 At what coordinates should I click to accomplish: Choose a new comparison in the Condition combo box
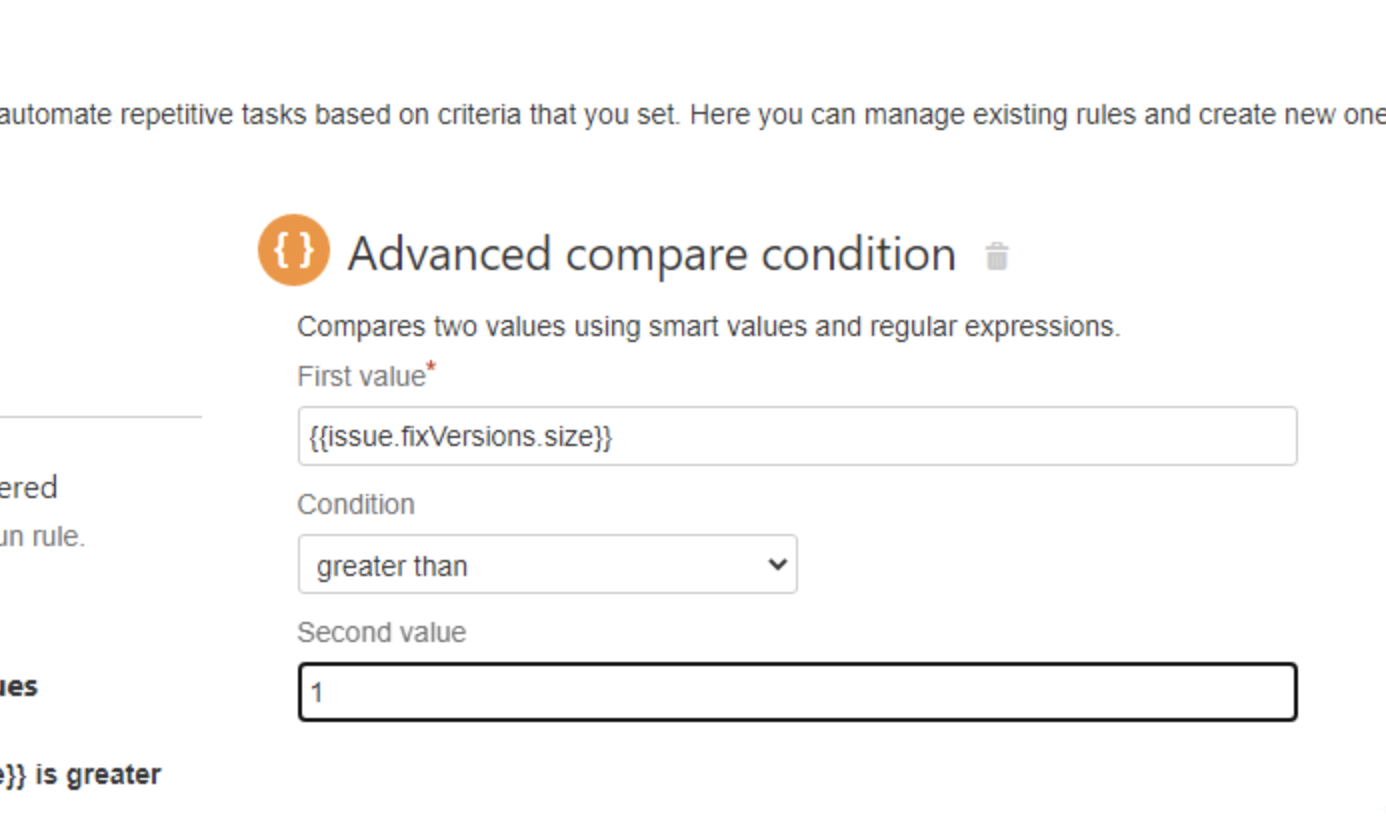(x=546, y=564)
